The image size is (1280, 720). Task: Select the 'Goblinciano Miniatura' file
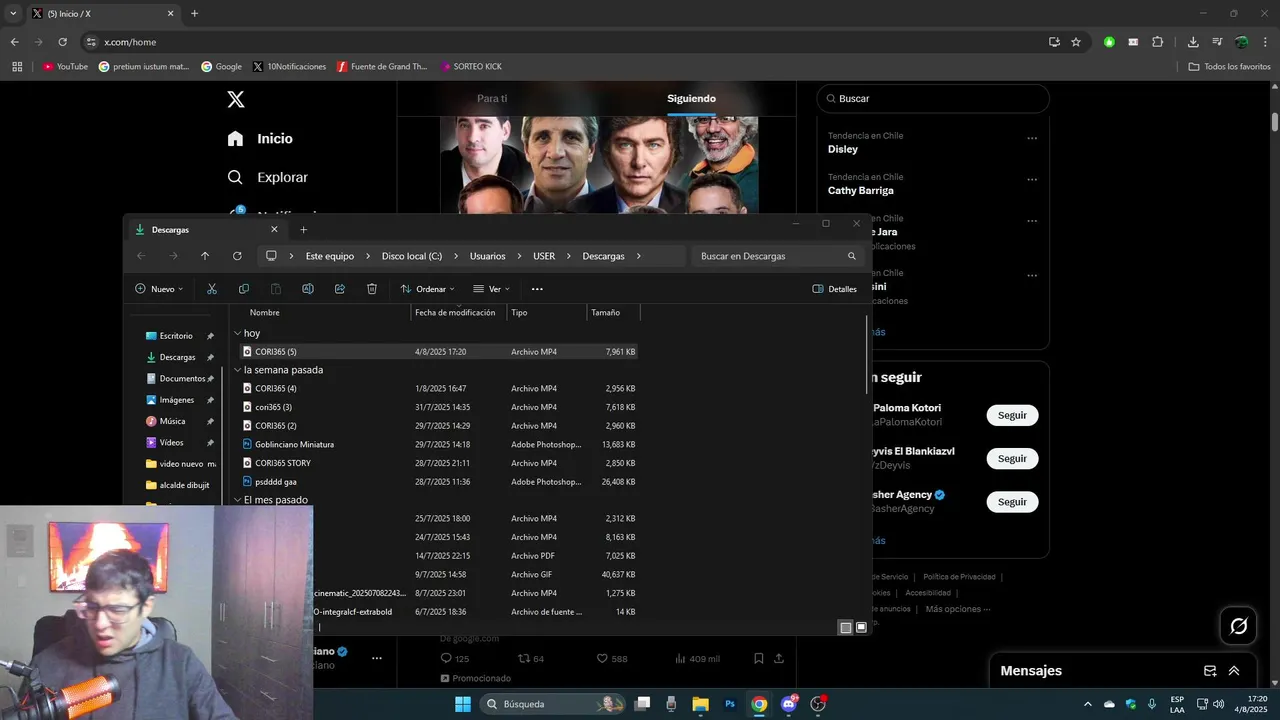pyautogui.click(x=294, y=444)
